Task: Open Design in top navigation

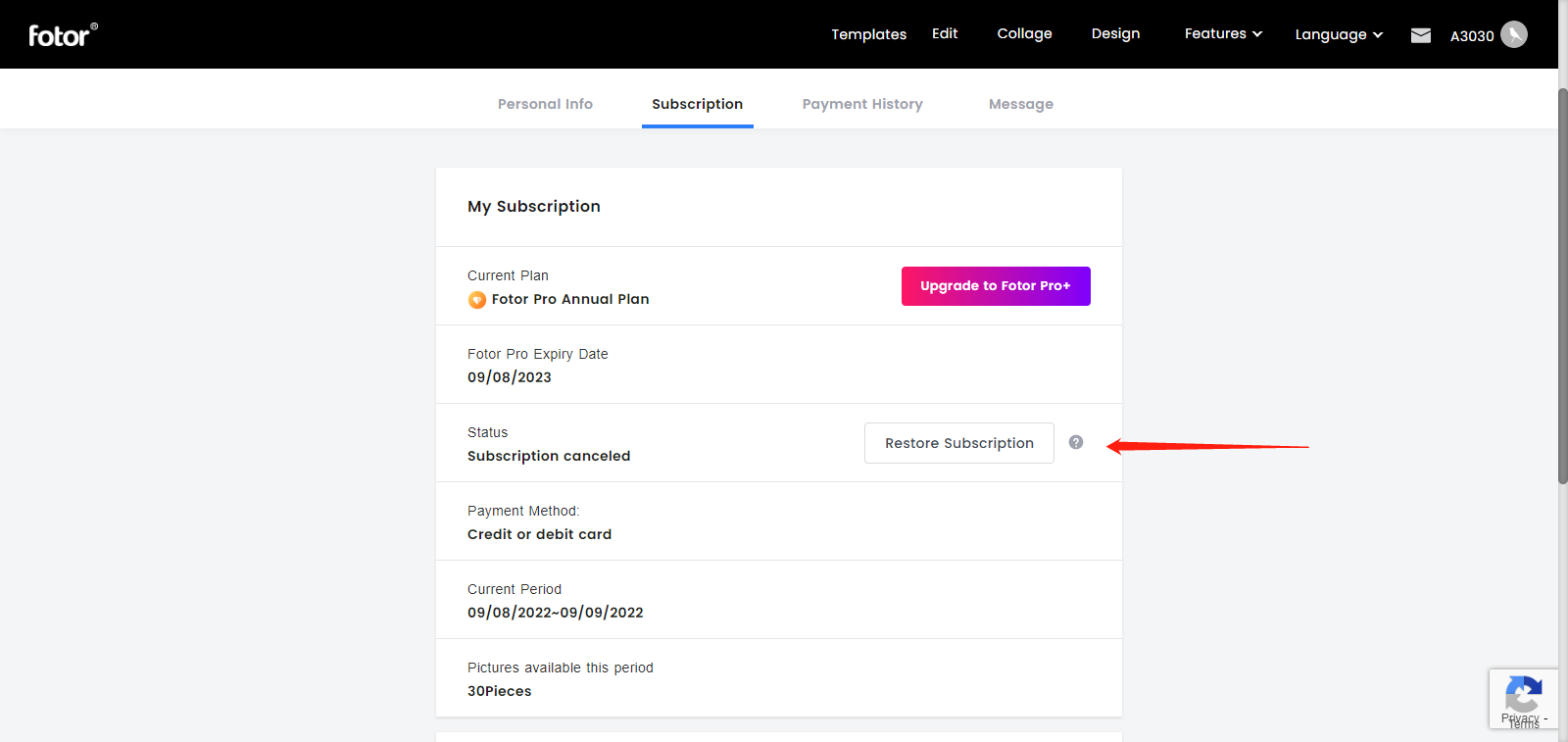Action: pyautogui.click(x=1115, y=33)
